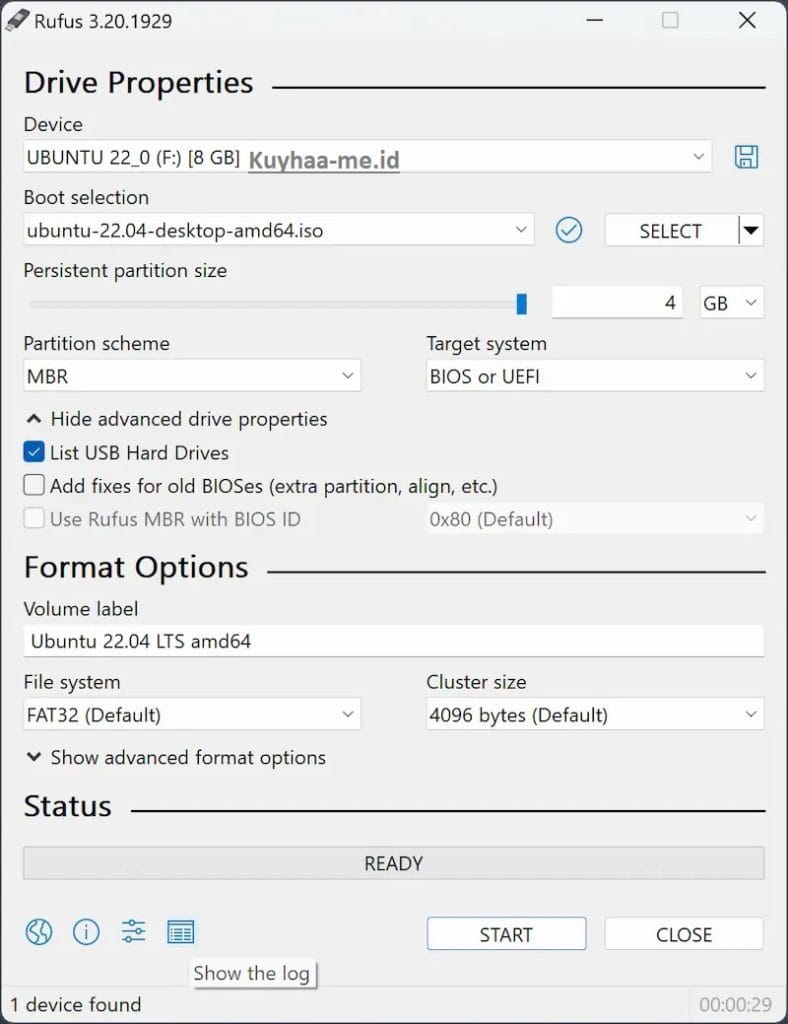Open the File system FAT32 dropdown
The height and width of the screenshot is (1024, 788).
click(x=192, y=715)
